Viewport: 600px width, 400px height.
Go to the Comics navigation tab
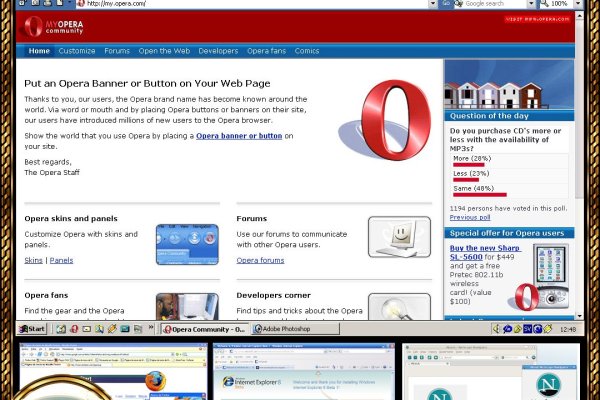click(x=306, y=50)
